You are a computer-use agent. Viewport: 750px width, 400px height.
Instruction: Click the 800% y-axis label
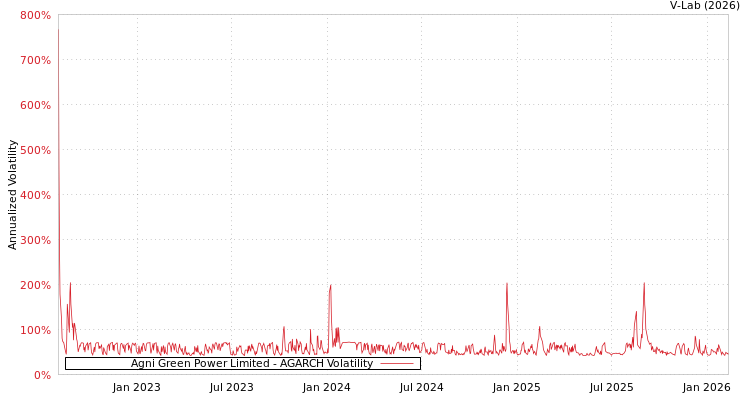35,15
